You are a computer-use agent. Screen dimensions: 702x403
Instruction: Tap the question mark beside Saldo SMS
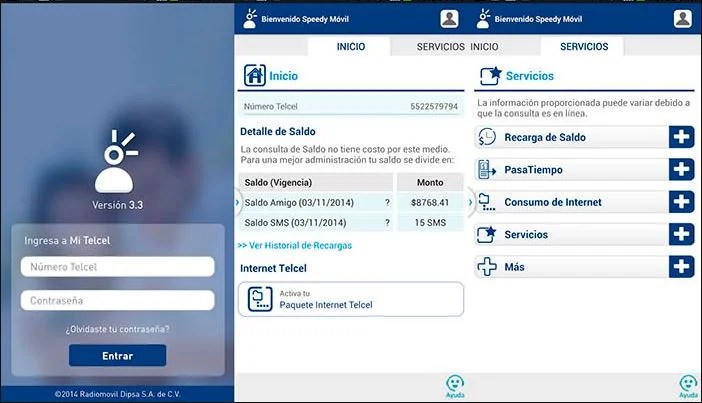[x=387, y=223]
